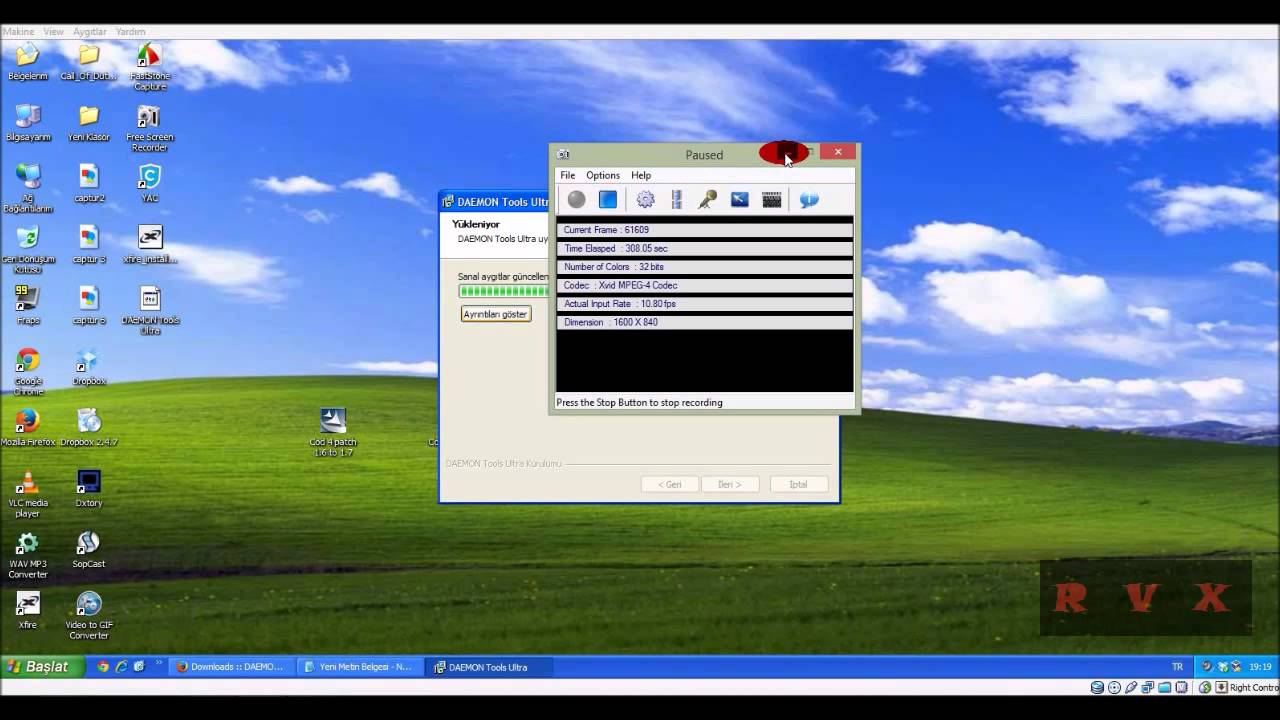Select the FastStone Capture desktop shortcut
The image size is (1280, 720).
pos(149,67)
